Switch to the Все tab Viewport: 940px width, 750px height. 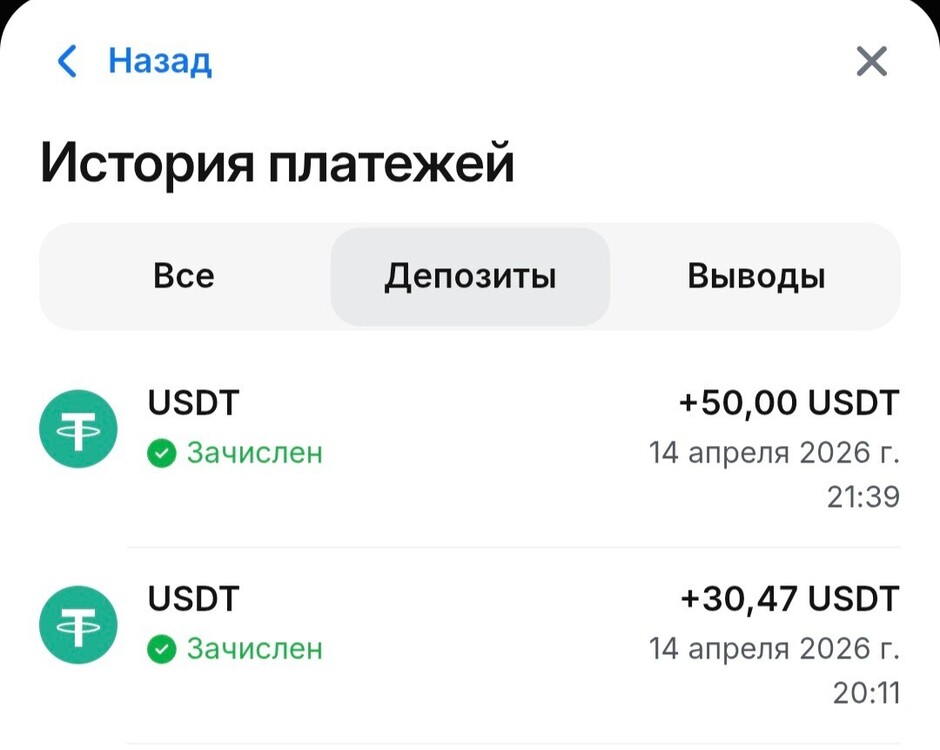pos(184,276)
